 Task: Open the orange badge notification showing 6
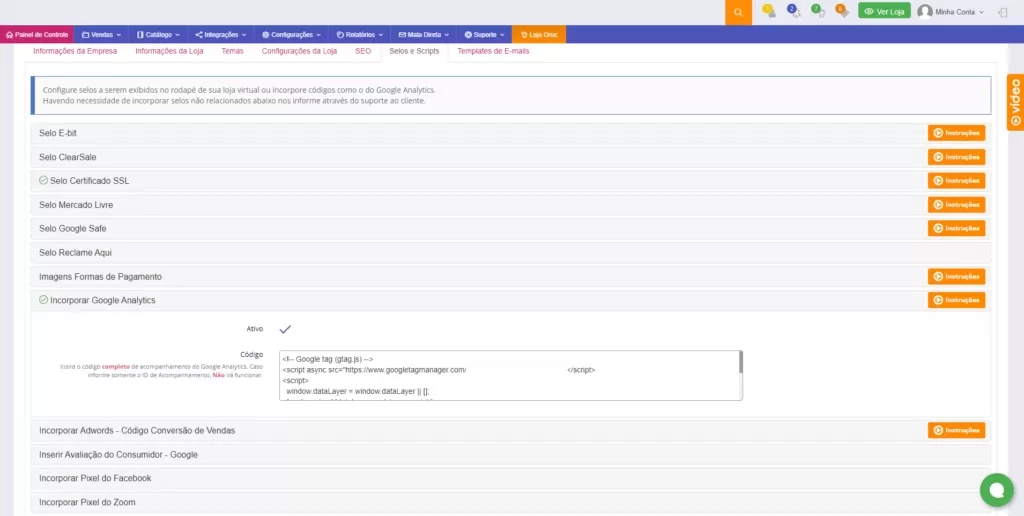click(x=842, y=10)
